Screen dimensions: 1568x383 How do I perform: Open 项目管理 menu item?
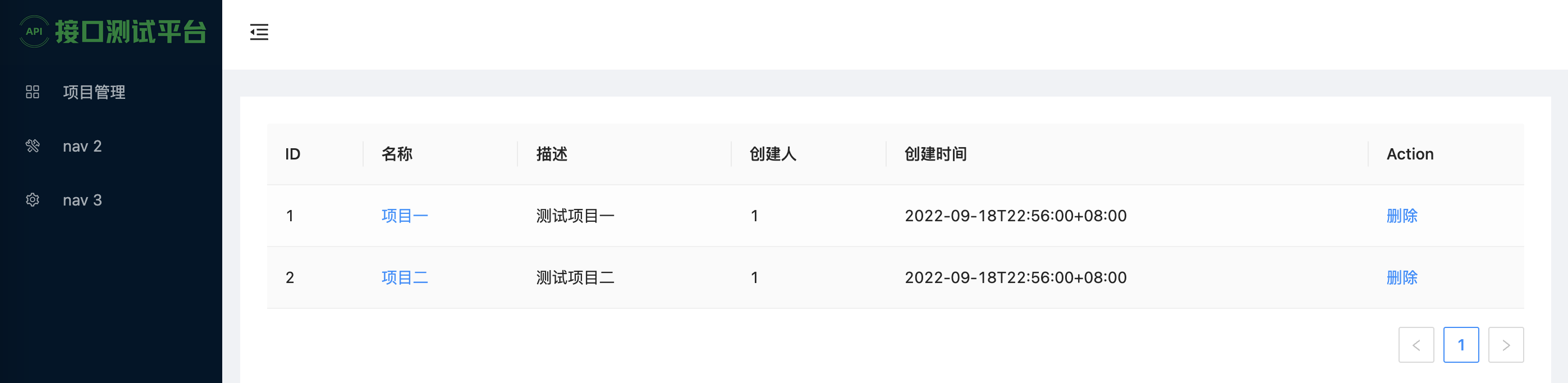(x=111, y=92)
